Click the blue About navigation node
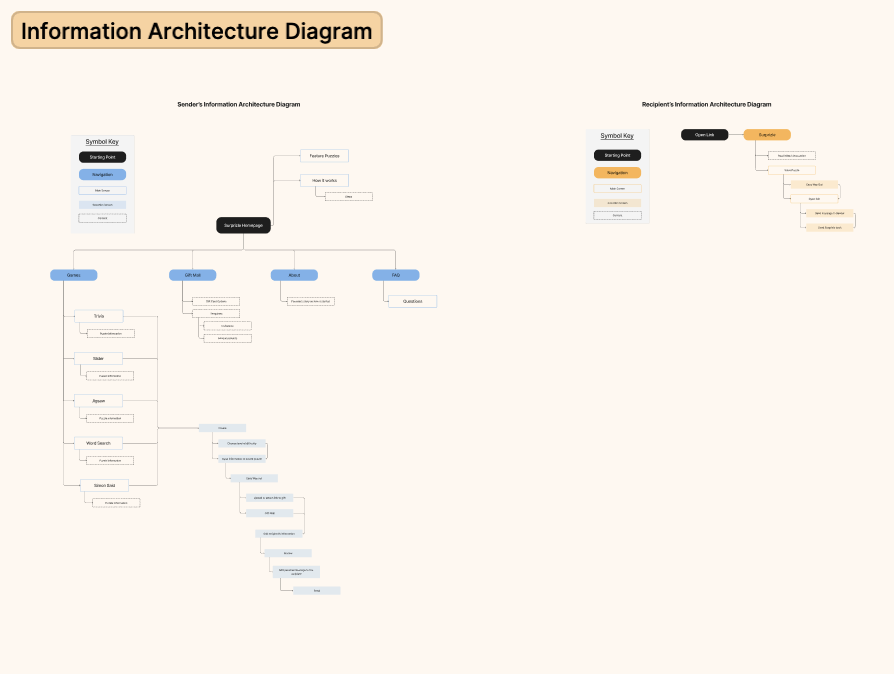The image size is (894, 674). click(294, 275)
